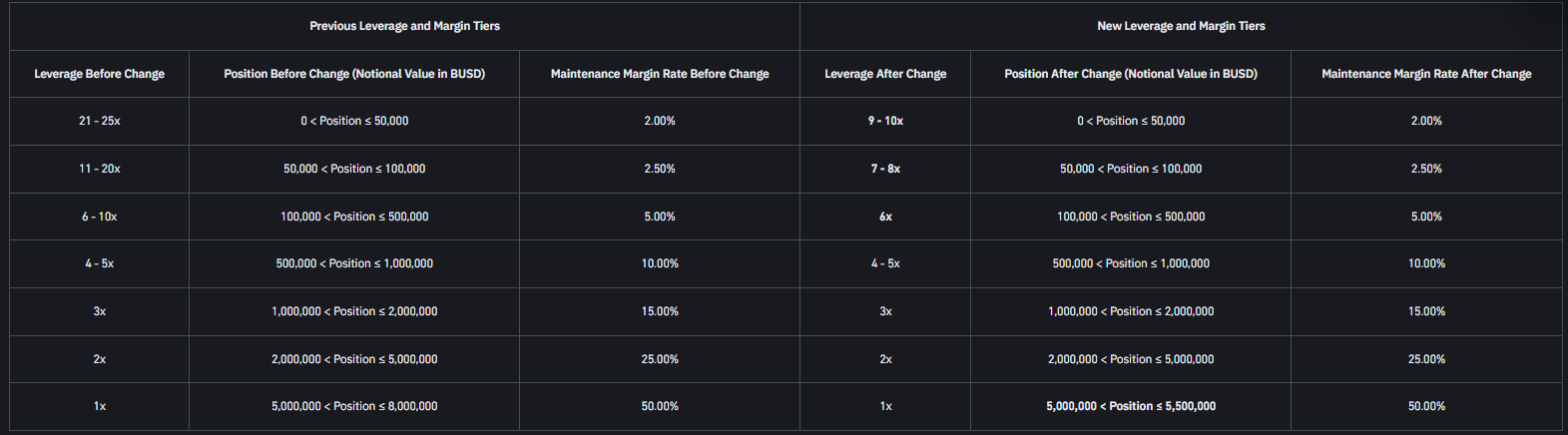This screenshot has width=1568, height=435.
Task: Select the 15.00% rate under After Change
Action: (1426, 311)
